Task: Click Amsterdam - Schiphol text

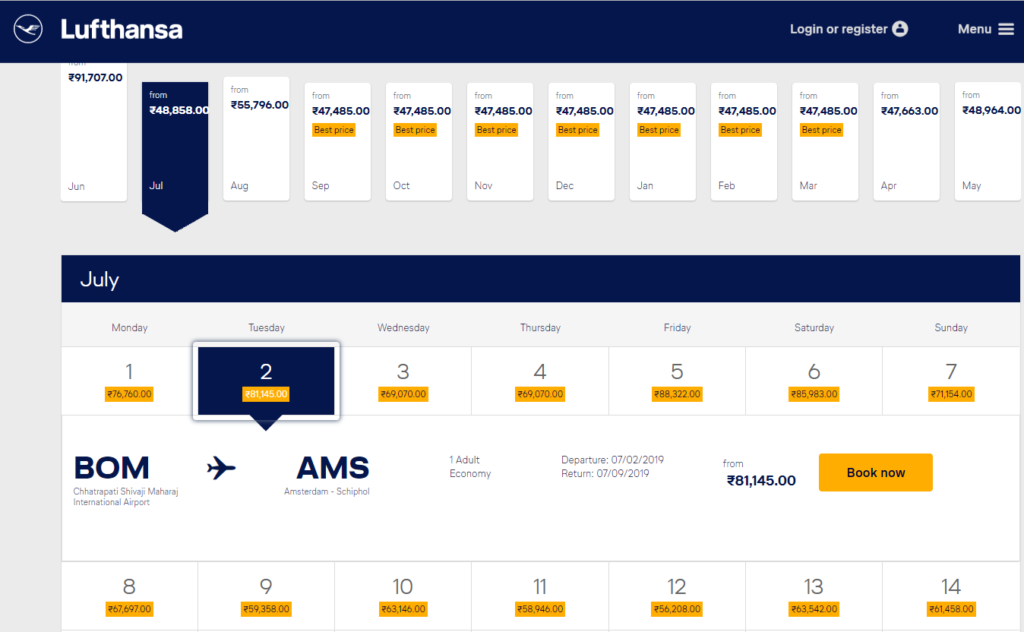Action: coord(327,492)
